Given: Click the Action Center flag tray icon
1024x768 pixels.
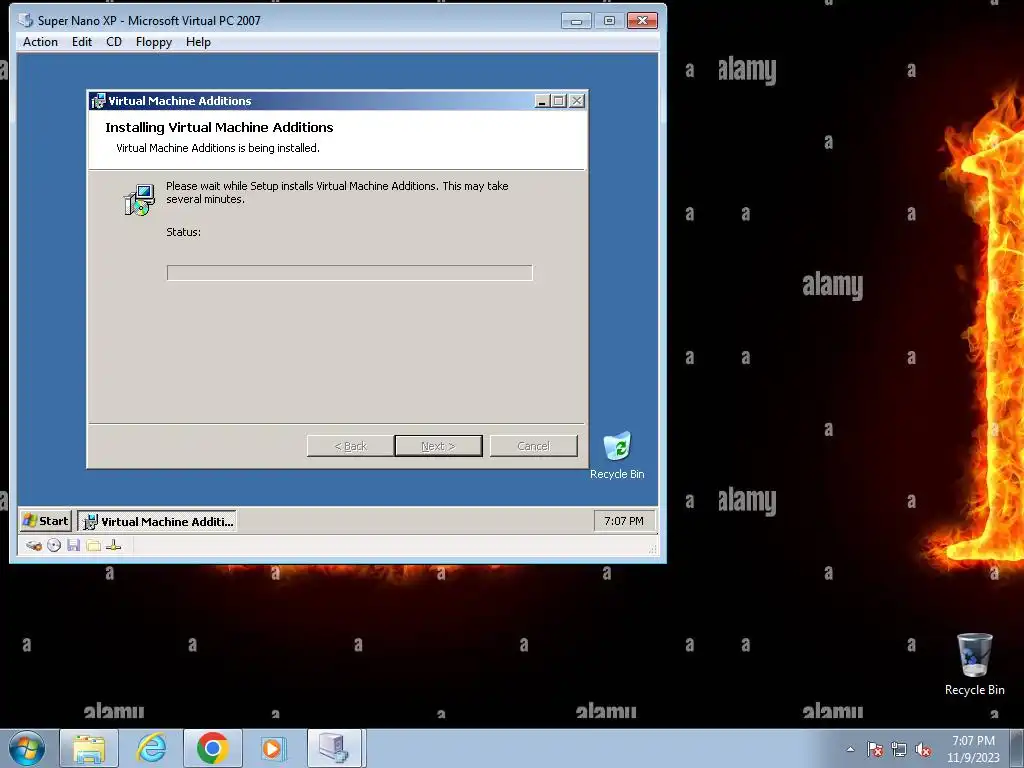Looking at the screenshot, I should pyautogui.click(x=874, y=750).
